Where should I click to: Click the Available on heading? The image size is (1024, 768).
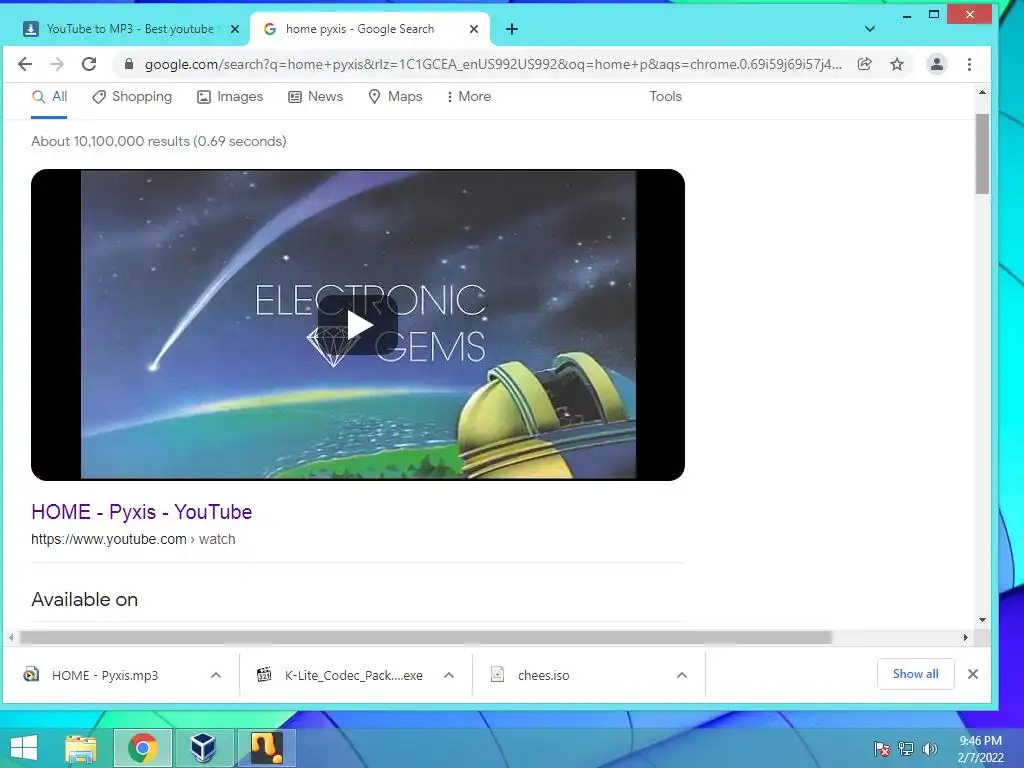(85, 600)
